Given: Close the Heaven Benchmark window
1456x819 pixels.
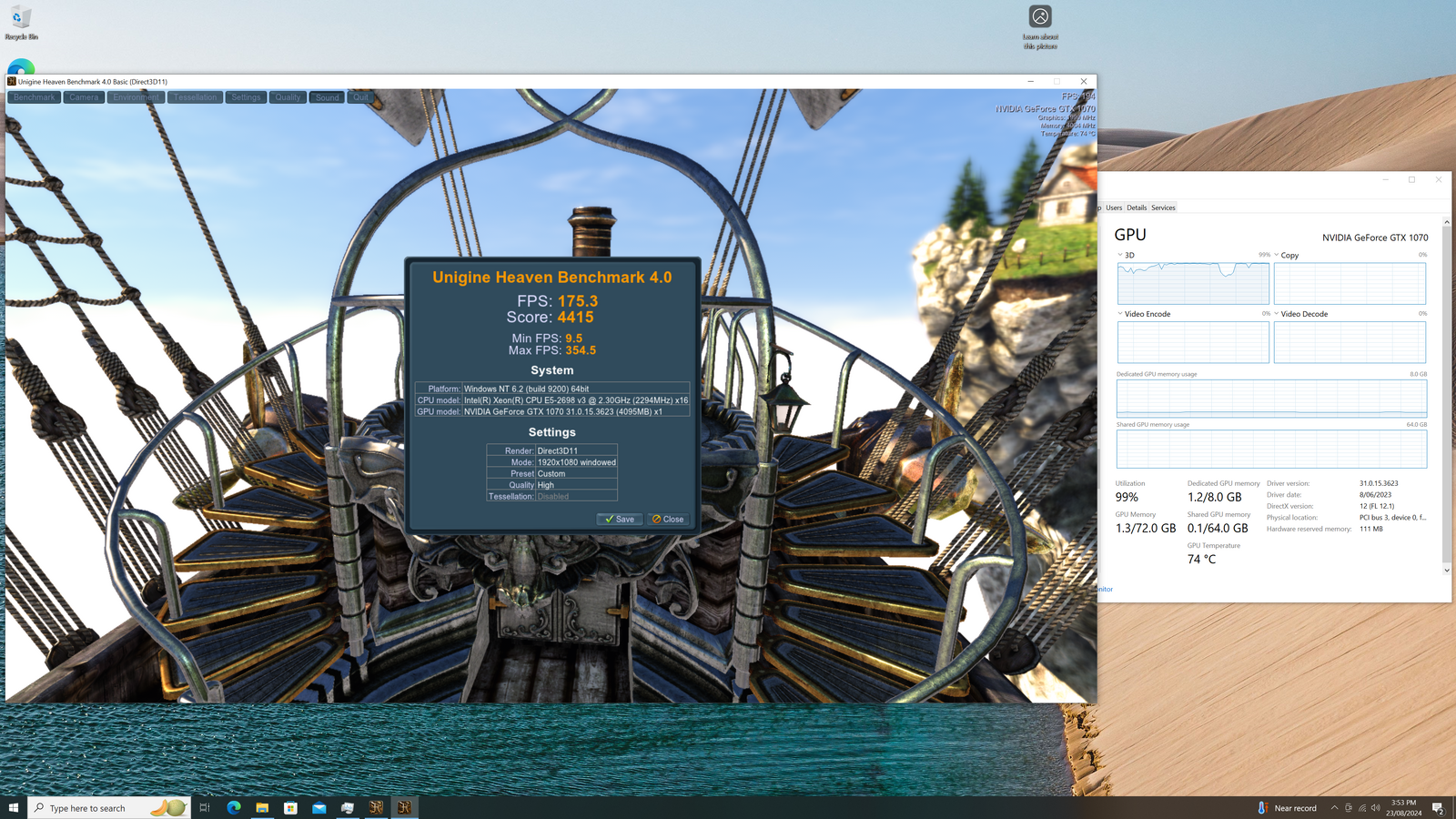Looking at the screenshot, I should tap(1083, 81).
